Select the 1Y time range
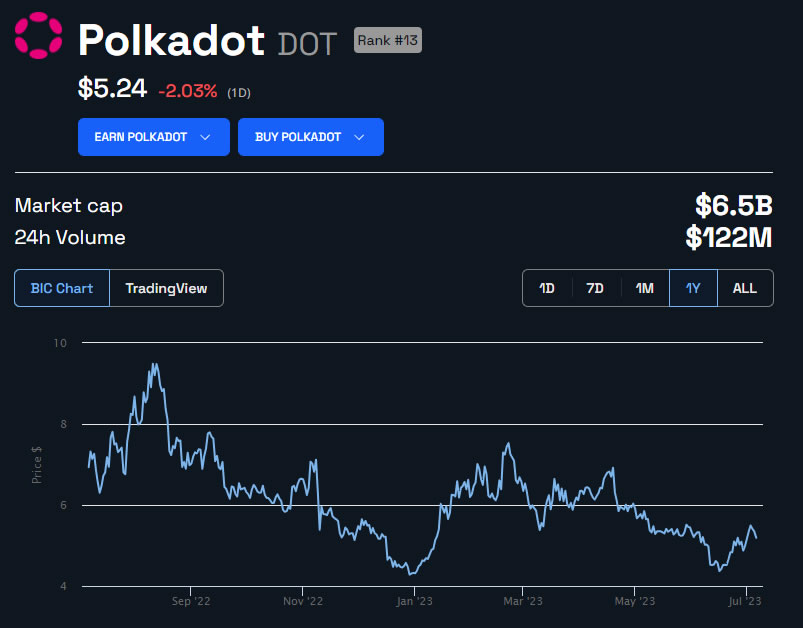Viewport: 803px width, 628px height. pyautogui.click(x=693, y=288)
